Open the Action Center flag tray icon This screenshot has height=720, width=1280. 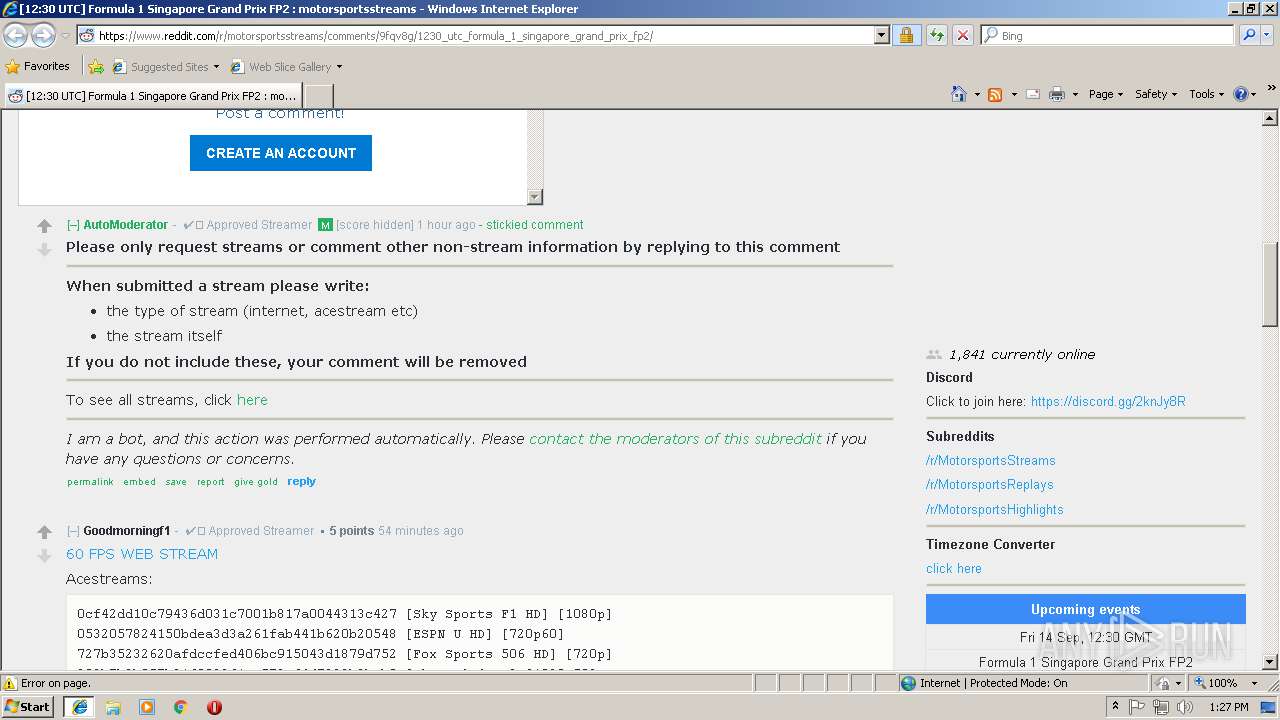1138,707
